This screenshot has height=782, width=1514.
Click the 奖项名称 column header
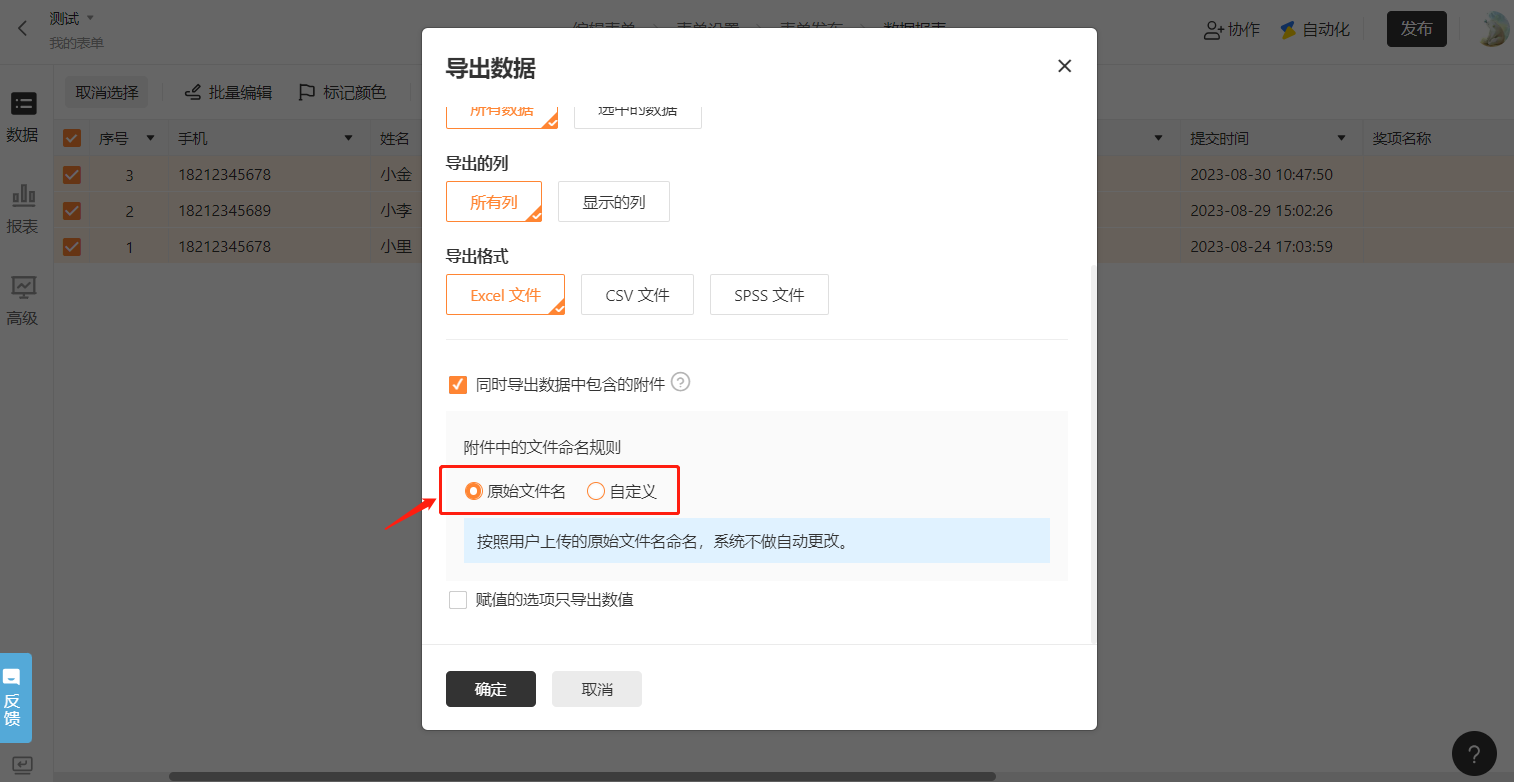coord(1401,138)
